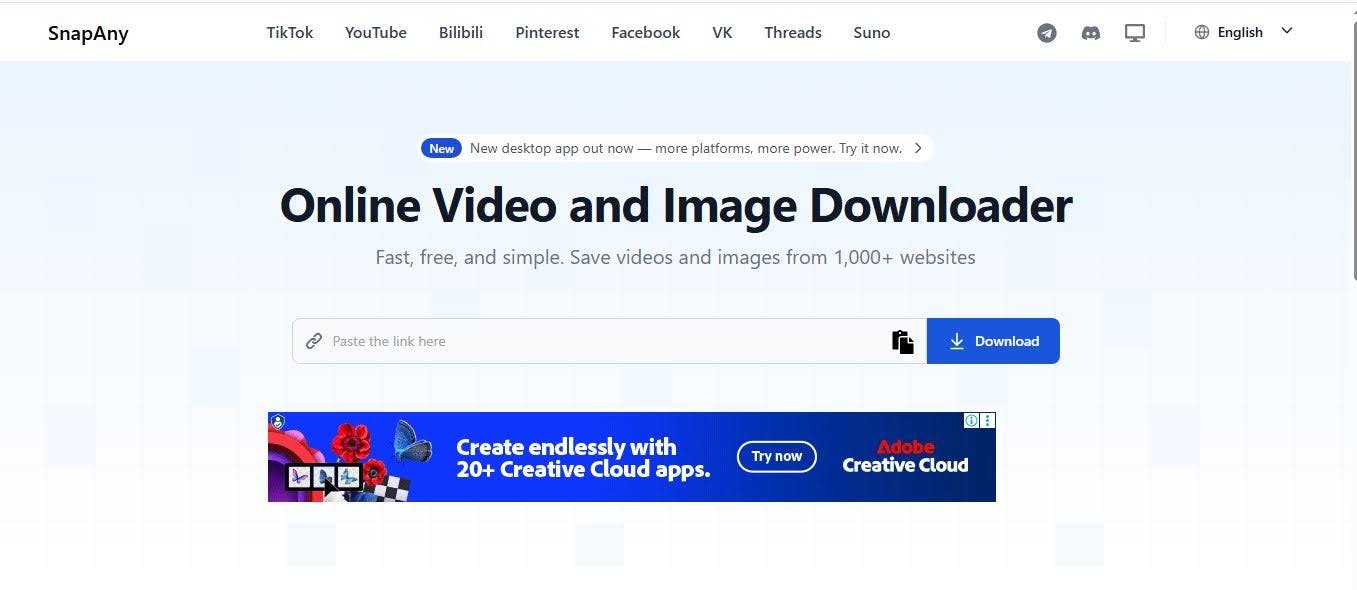
Task: Click the SnapAny logo
Action: click(88, 33)
